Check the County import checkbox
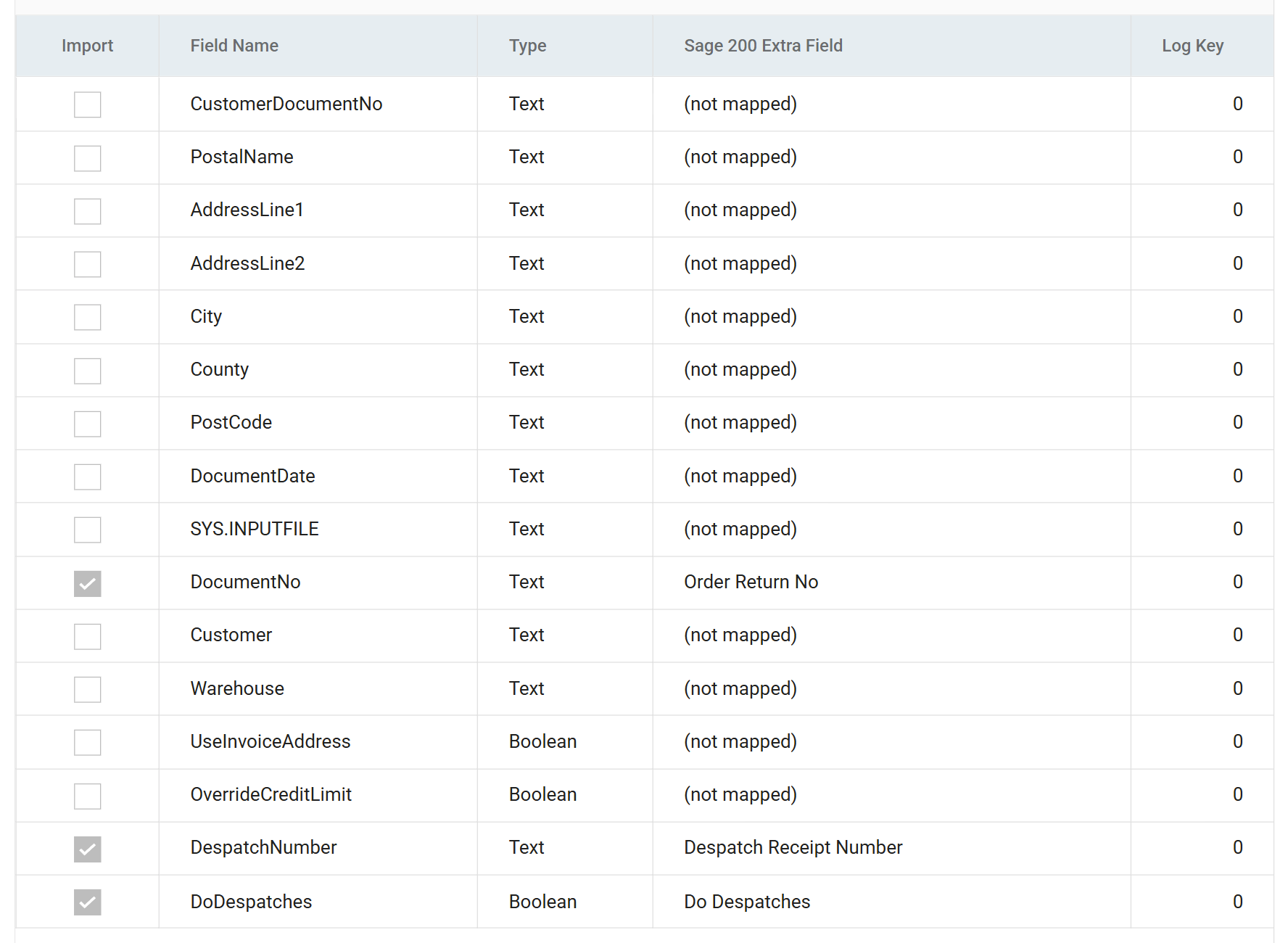 click(x=87, y=371)
